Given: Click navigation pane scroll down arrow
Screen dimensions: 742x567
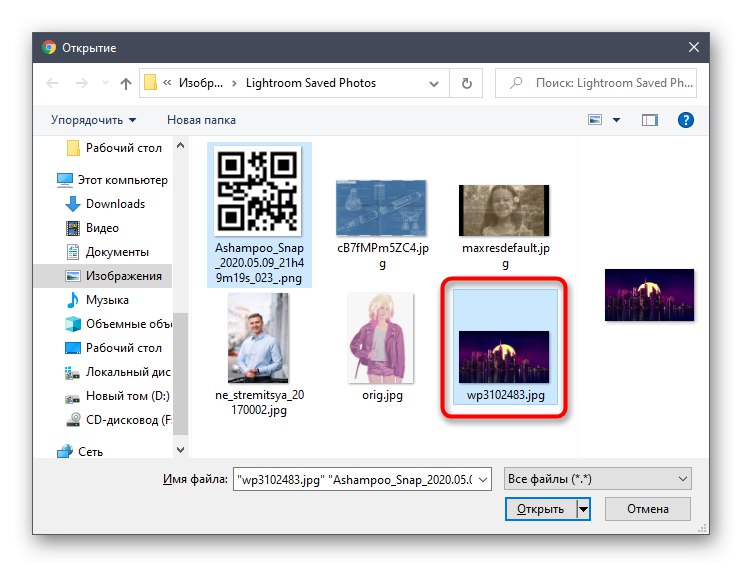Looking at the screenshot, I should pos(180,449).
